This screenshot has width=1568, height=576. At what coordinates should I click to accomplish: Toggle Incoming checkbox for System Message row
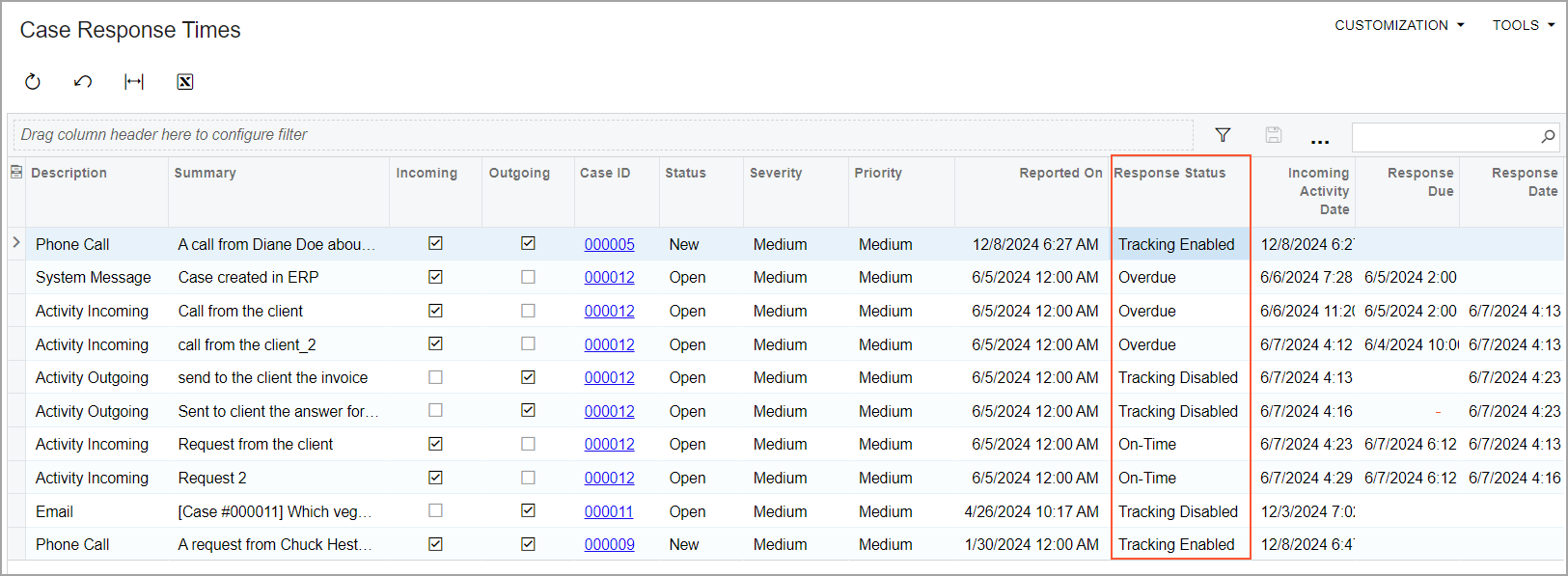(435, 277)
